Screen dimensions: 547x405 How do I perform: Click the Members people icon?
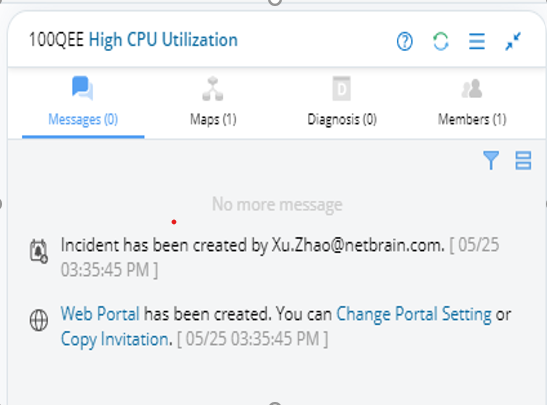click(472, 89)
